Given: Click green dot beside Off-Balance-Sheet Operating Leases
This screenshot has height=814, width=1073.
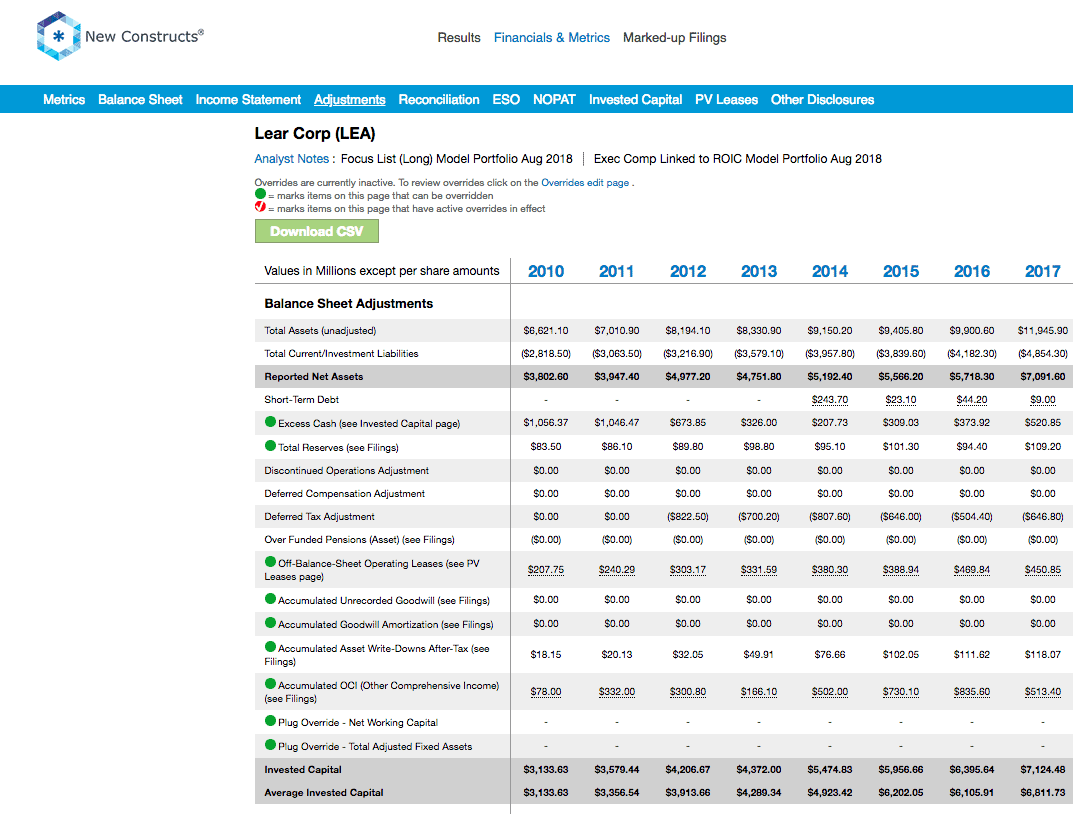Looking at the screenshot, I should point(270,562).
